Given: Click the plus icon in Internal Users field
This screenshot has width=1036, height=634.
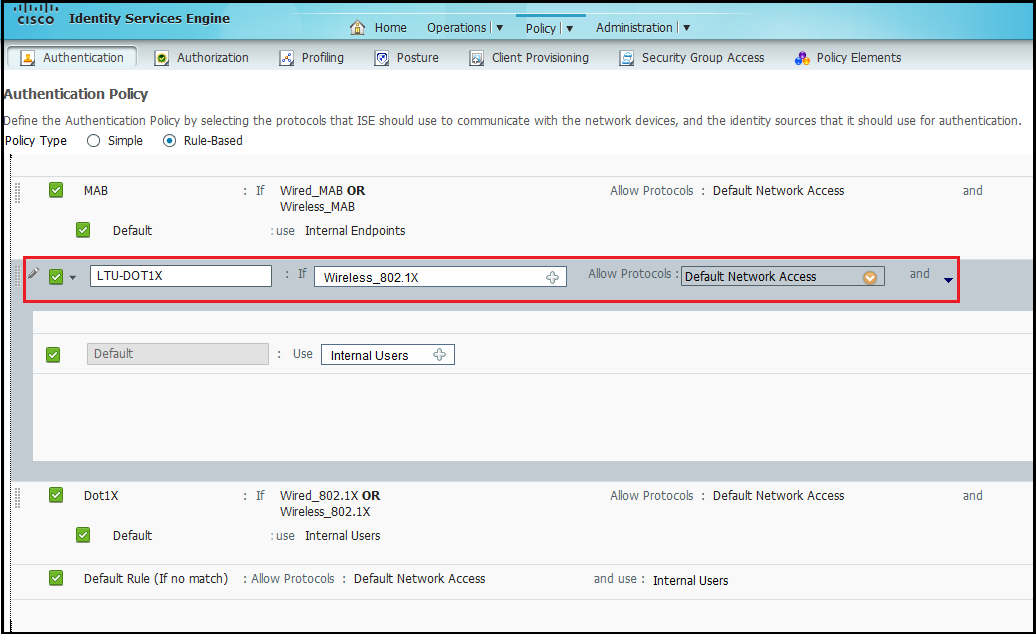Looking at the screenshot, I should point(439,355).
